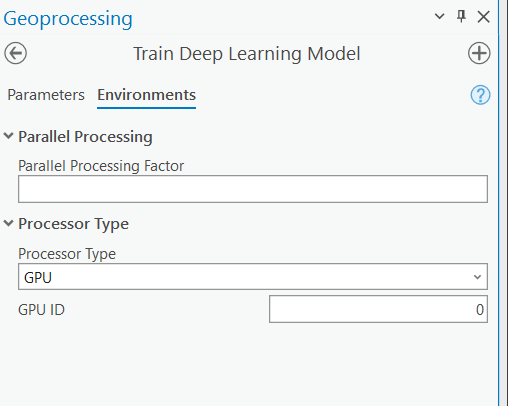
Task: Click into the GPU ID field
Action: pos(378,309)
